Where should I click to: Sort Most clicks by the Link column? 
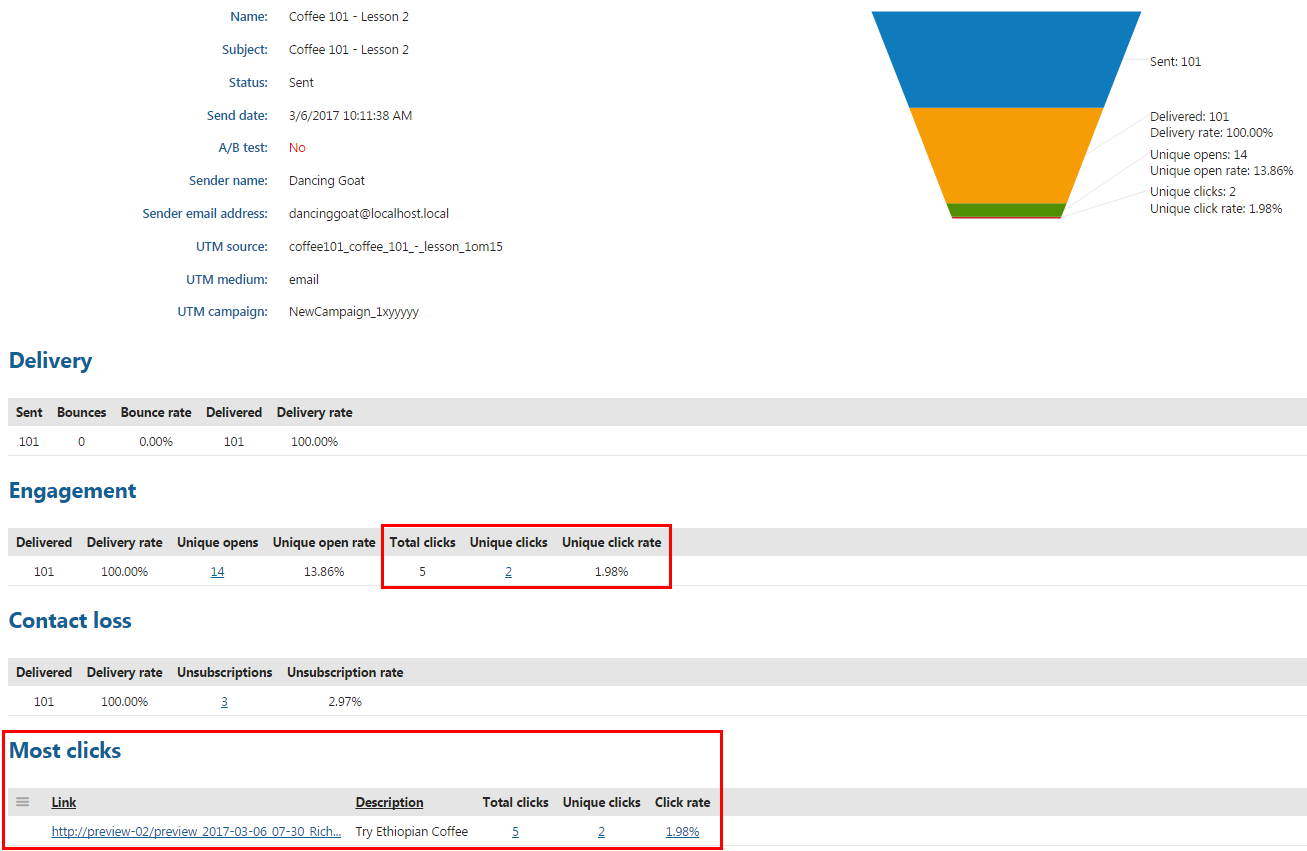click(x=63, y=802)
